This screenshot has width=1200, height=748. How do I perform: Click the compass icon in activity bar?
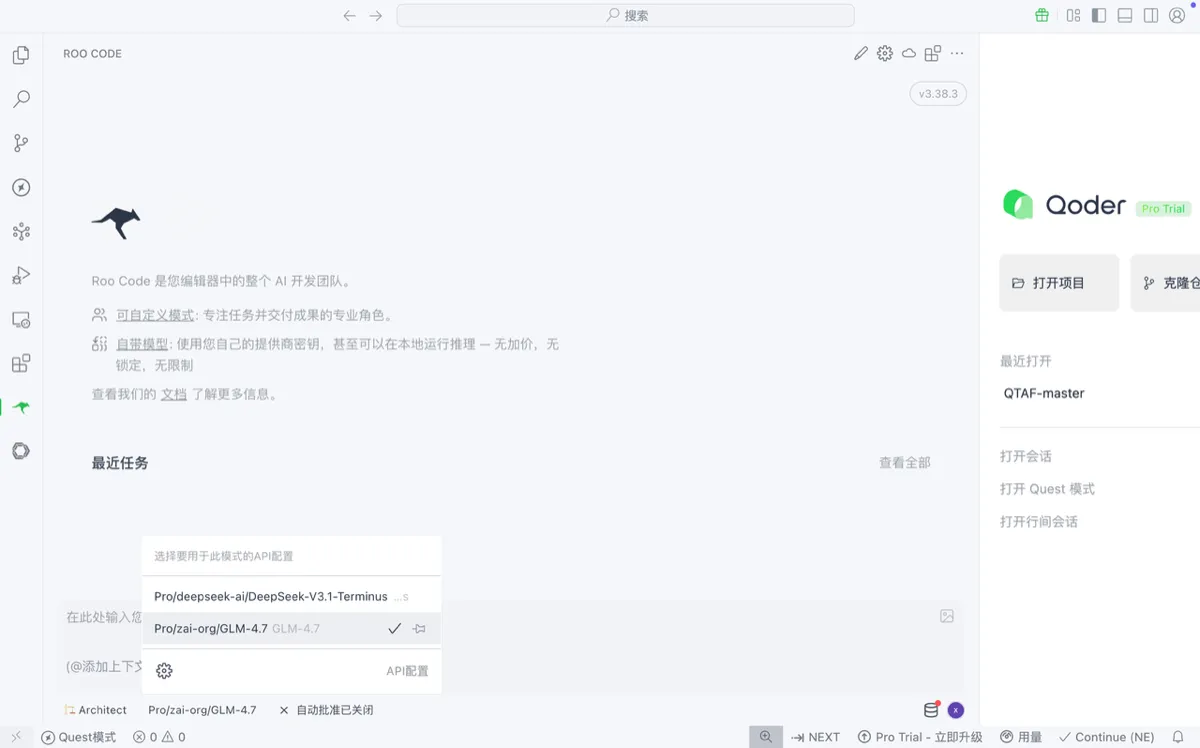[x=21, y=187]
